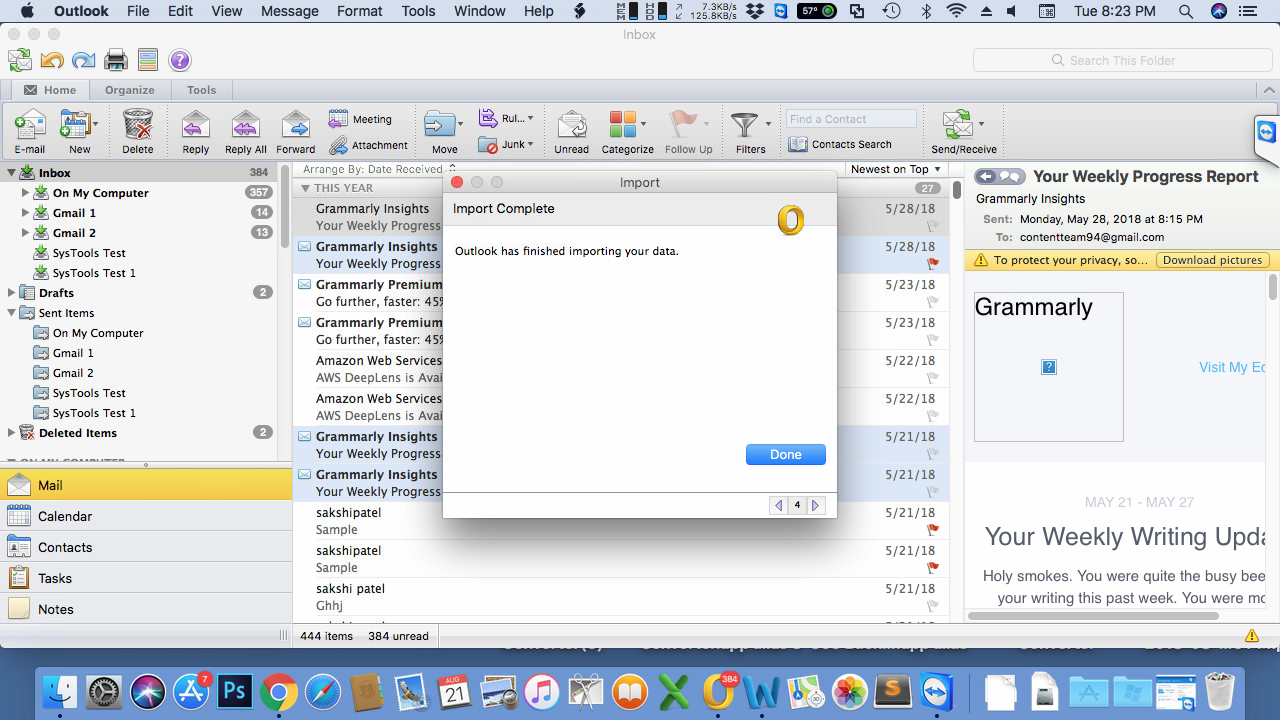Open the Newest on Top sort dropdown
The image size is (1280, 720).
click(895, 169)
